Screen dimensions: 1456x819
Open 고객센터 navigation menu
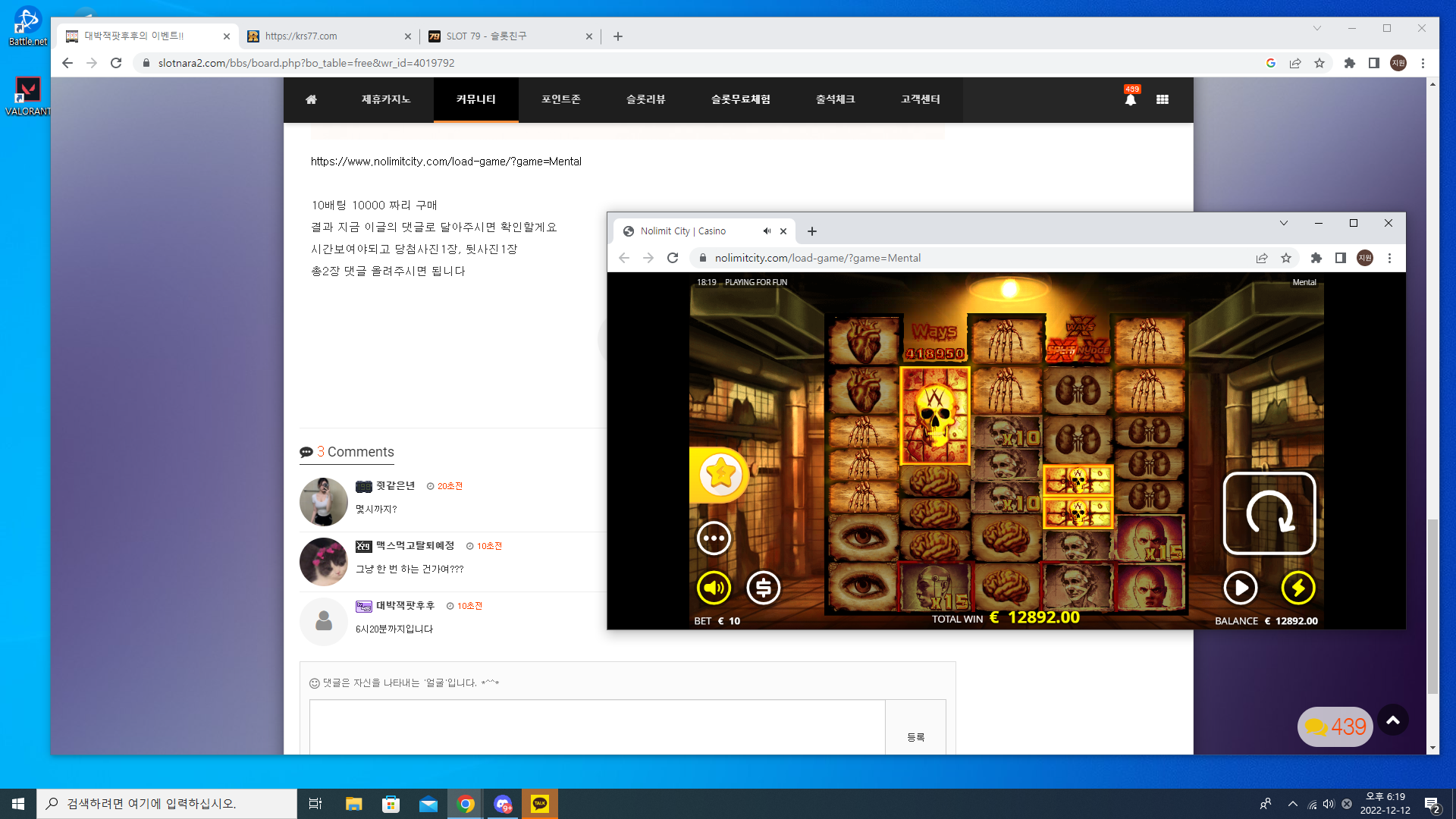coord(921,99)
